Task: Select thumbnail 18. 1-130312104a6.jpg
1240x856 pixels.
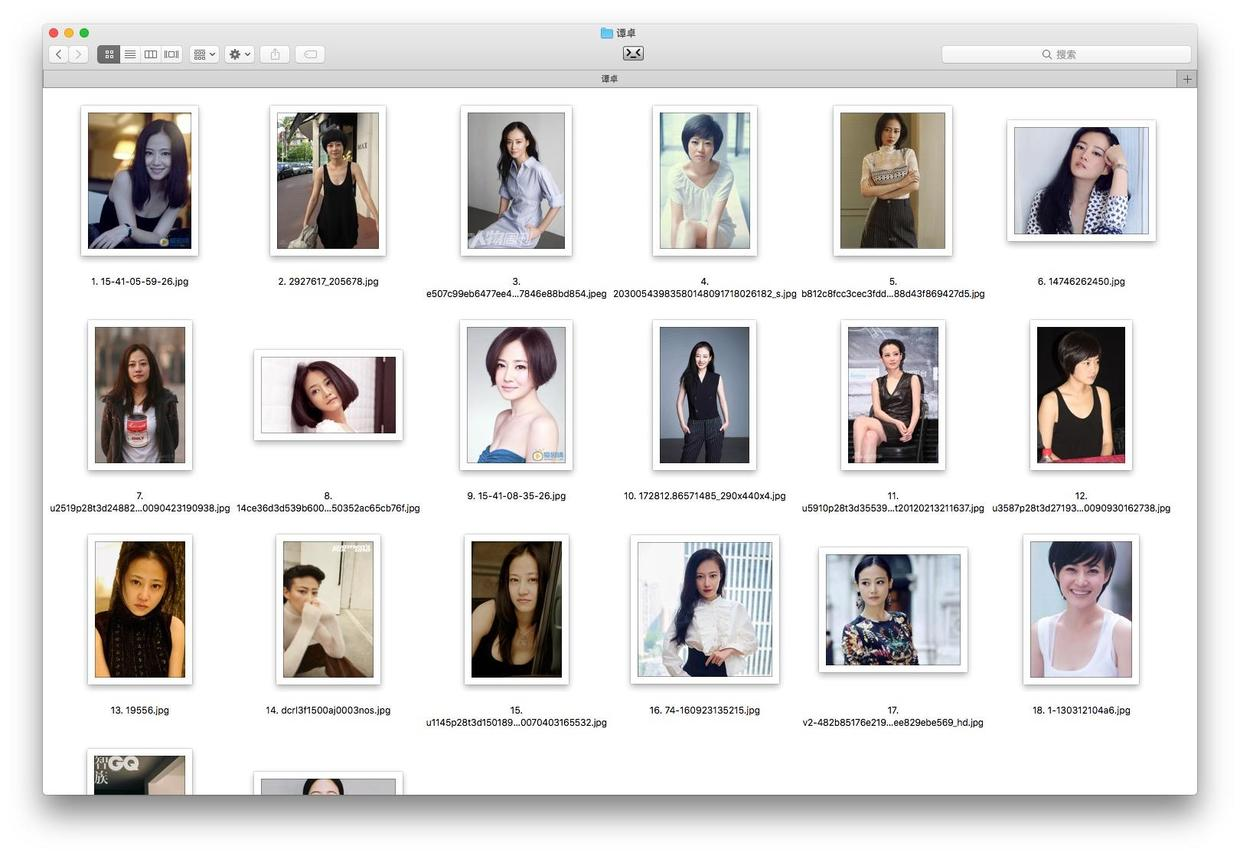Action: pos(1081,609)
